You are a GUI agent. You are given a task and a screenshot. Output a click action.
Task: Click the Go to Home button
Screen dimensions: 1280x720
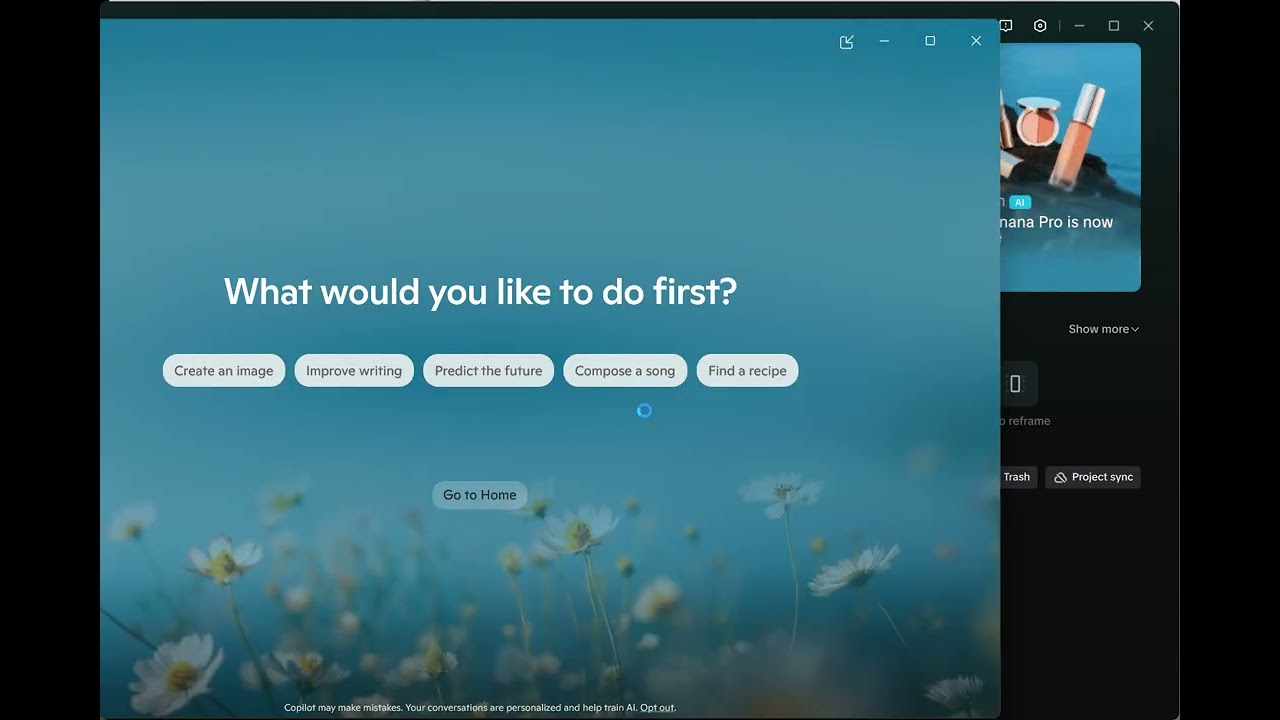[x=480, y=495]
